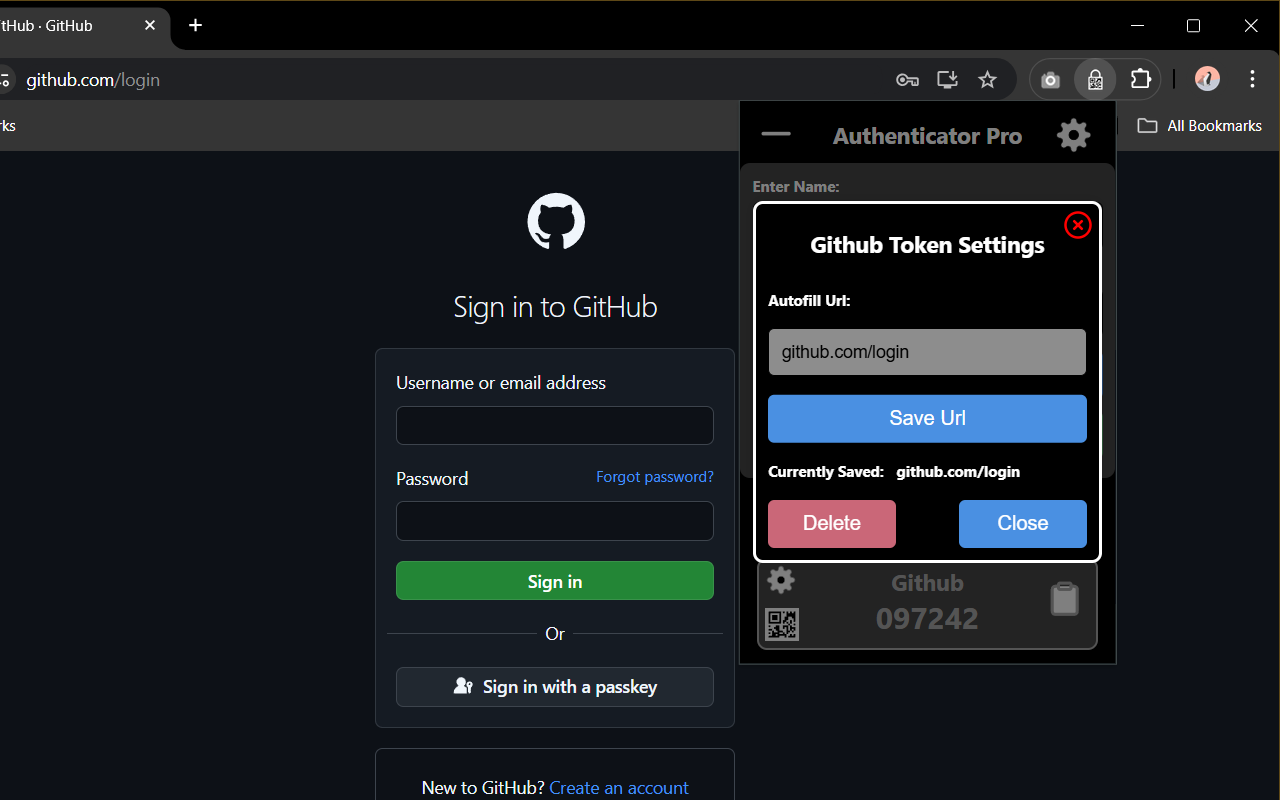Open the Extensions puzzle-piece icon
The width and height of the screenshot is (1280, 800).
pos(1140,79)
